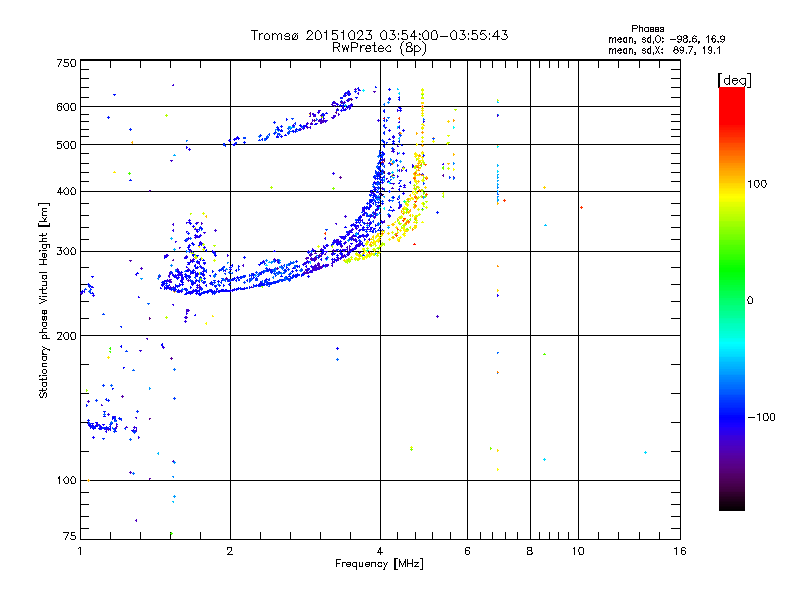Viewport: 800px width, 600px height.
Task: Click the x-axis tick label '4'
Action: (380, 551)
